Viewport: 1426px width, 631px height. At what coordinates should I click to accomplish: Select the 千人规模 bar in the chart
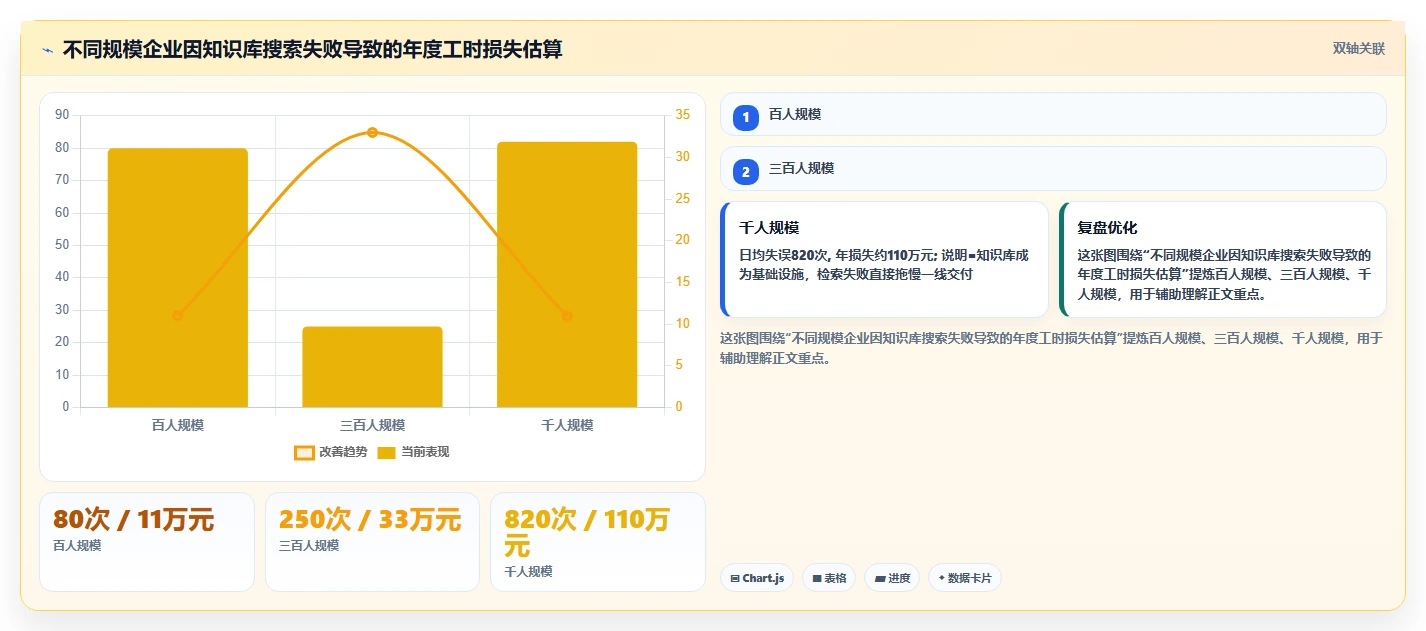point(567,275)
